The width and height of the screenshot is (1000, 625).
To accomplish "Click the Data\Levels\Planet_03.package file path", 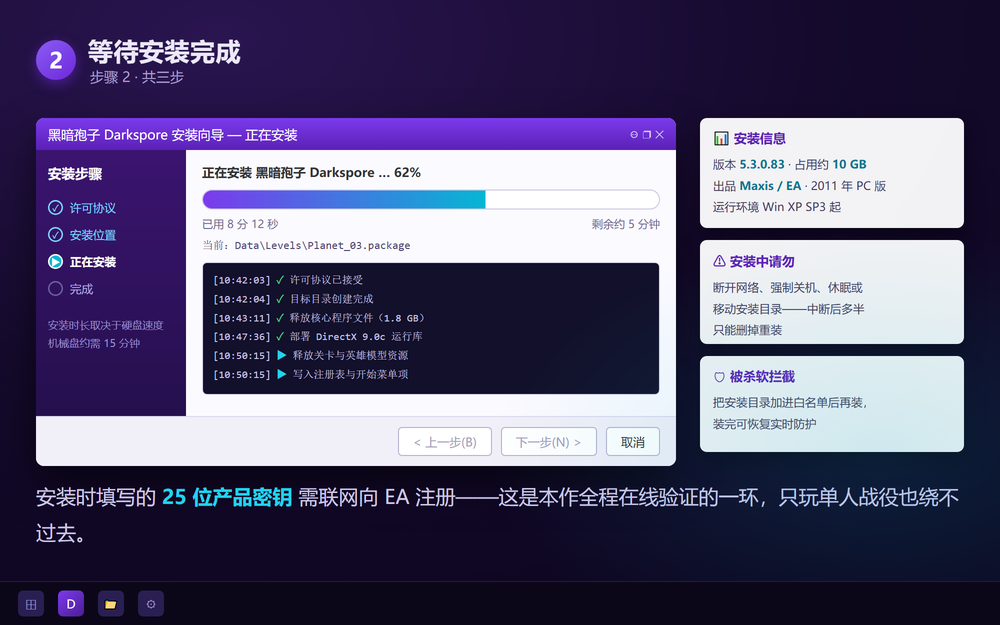I will click(322, 246).
